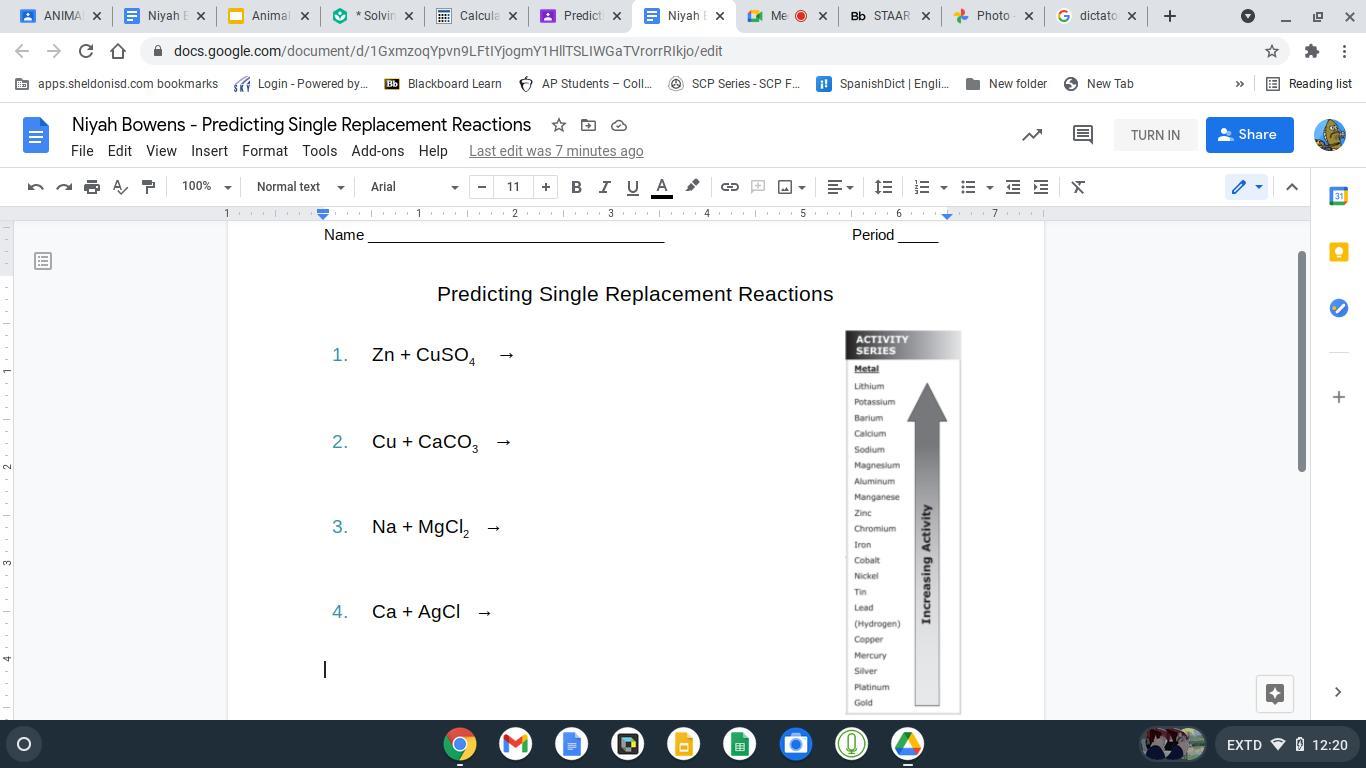Image resolution: width=1366 pixels, height=768 pixels.
Task: Open Google Calendar side panel
Action: pos(1338,196)
